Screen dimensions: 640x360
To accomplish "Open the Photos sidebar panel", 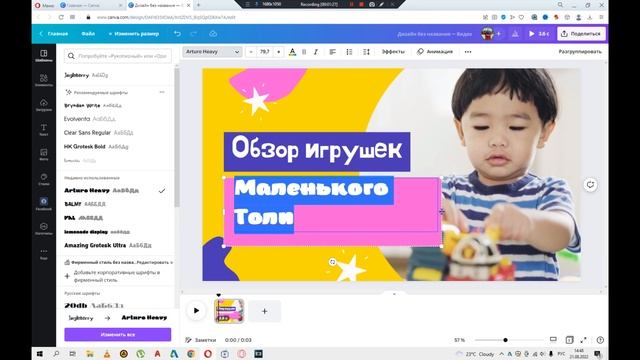I will (44, 154).
